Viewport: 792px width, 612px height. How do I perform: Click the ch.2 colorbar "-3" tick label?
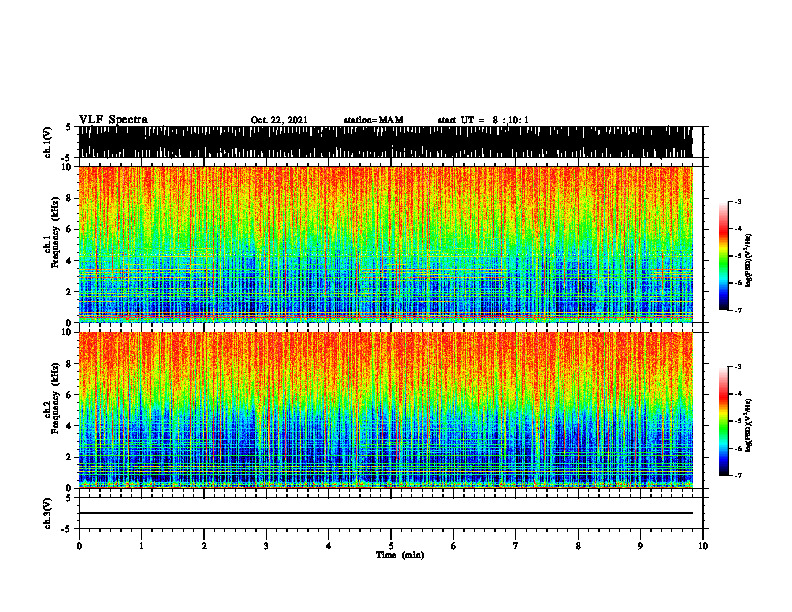[x=738, y=367]
